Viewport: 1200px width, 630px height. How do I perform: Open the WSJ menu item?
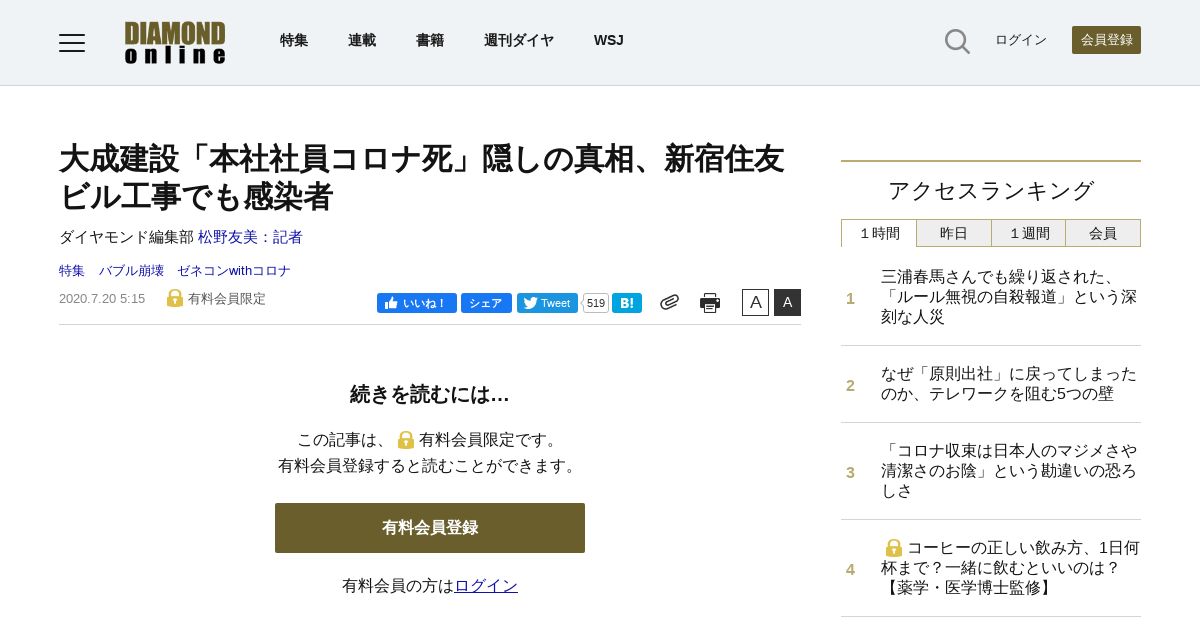click(608, 40)
